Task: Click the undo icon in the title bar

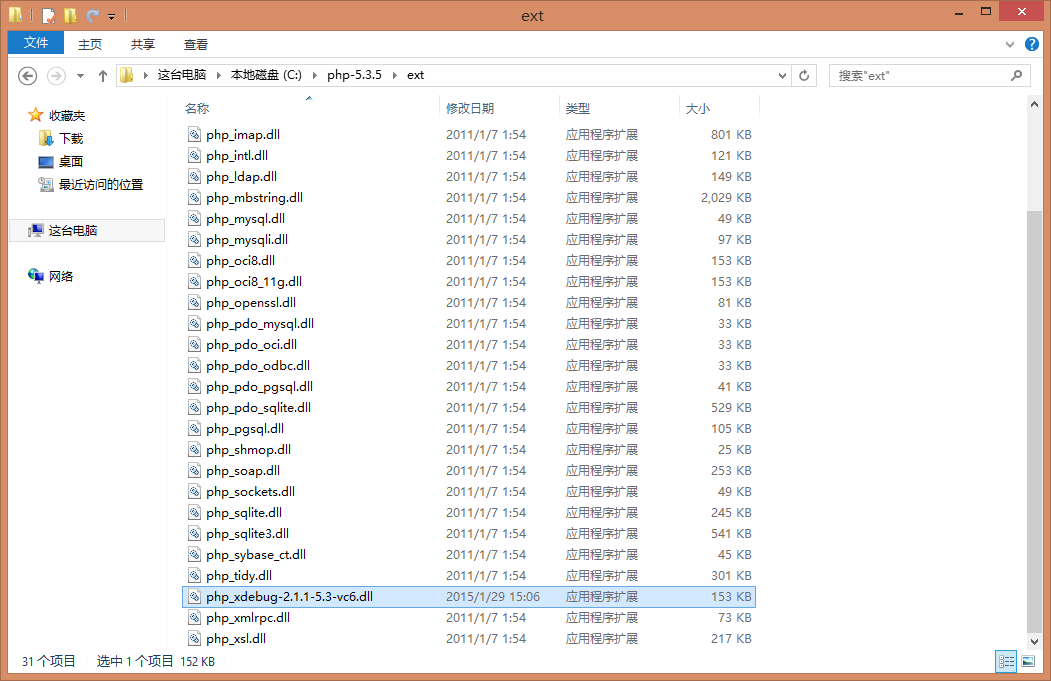Action: [92, 15]
